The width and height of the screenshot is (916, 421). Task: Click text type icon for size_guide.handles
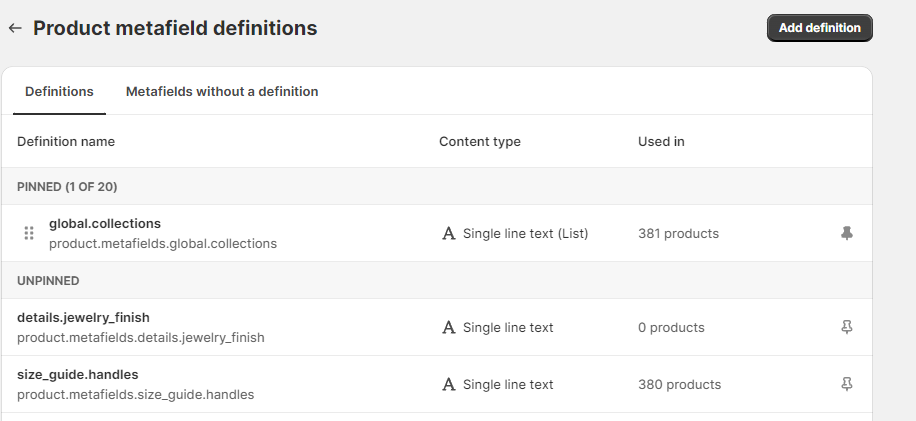pyautogui.click(x=449, y=385)
